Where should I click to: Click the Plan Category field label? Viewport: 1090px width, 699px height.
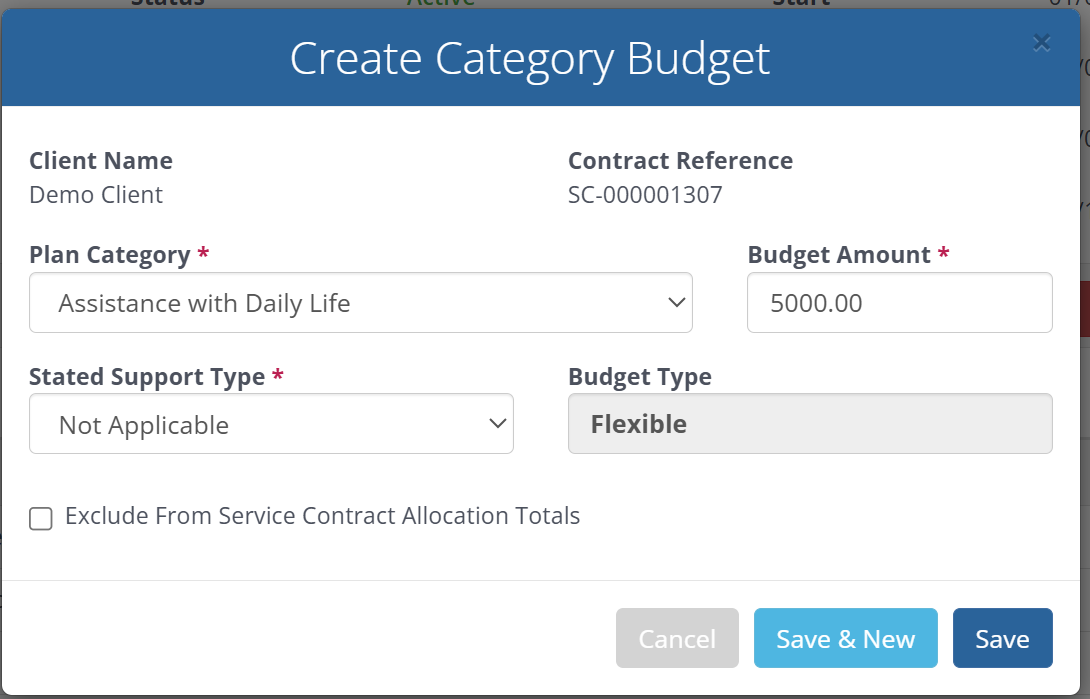point(110,255)
